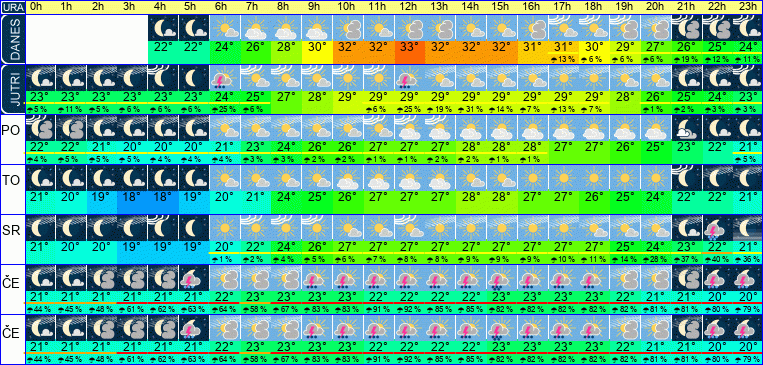This screenshot has width=763, height=365.
Task: Click the SR 22h night storm icon
Action: 717,229
